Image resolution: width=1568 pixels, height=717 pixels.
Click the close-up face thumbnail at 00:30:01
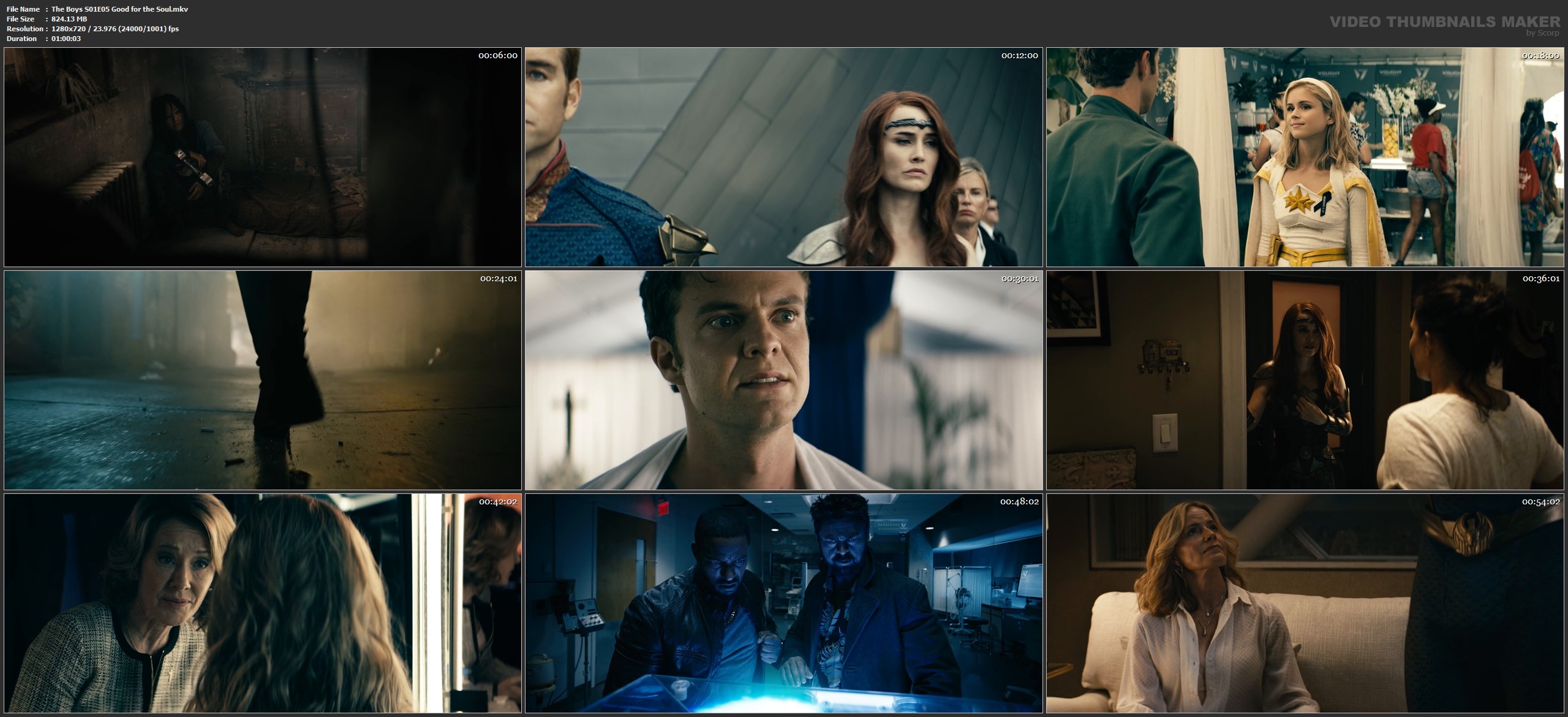783,380
